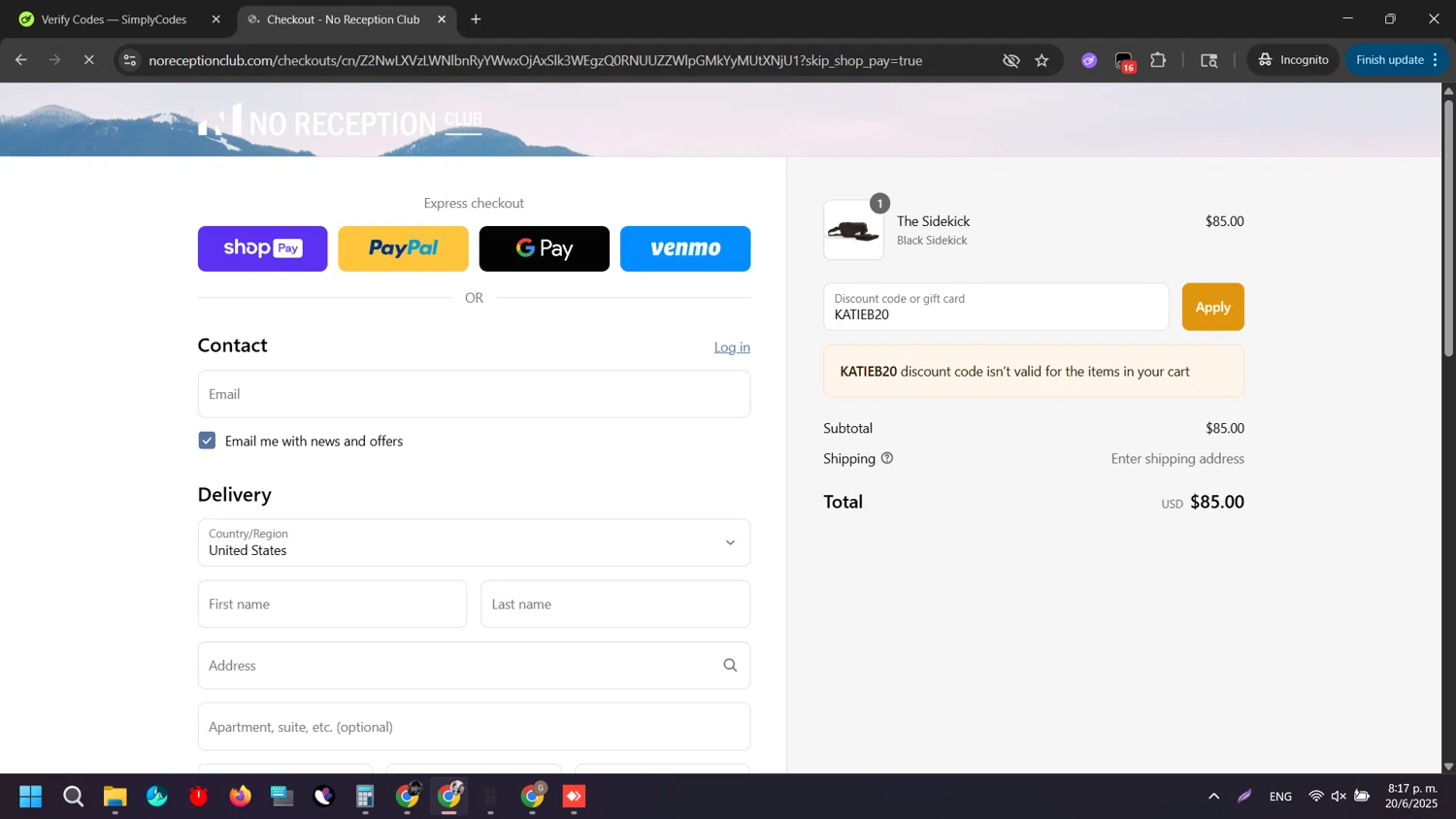Uncheck Email me with news and offers
The width and height of the screenshot is (1456, 819).
207,441
